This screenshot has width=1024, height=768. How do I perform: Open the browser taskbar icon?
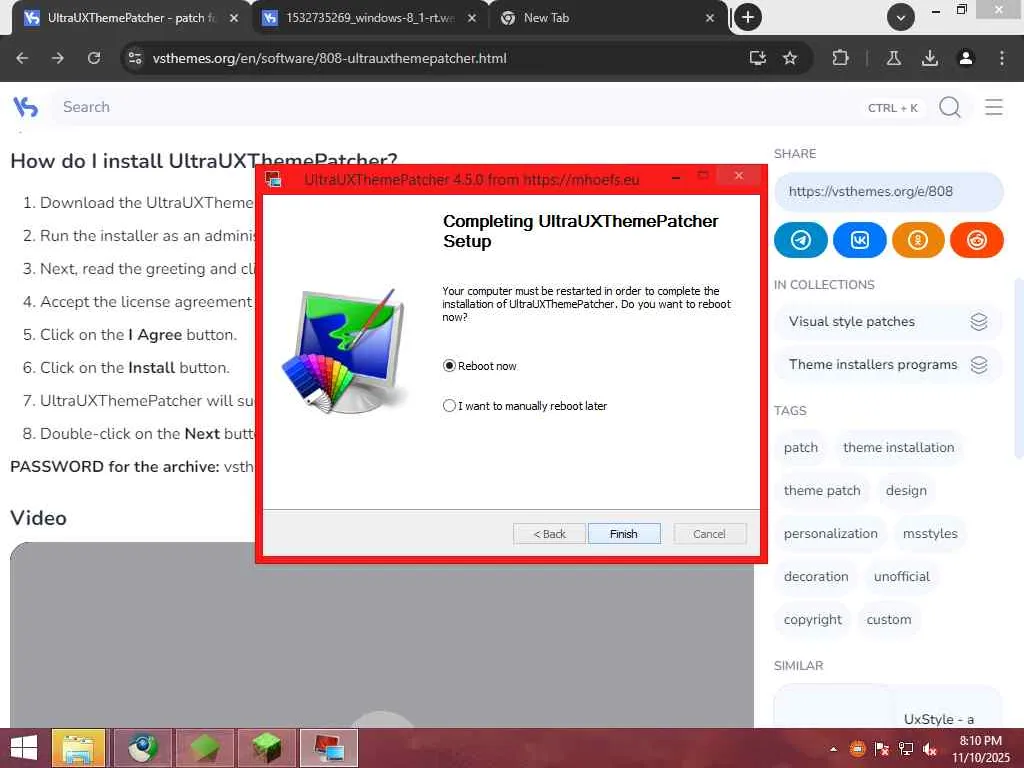point(142,748)
